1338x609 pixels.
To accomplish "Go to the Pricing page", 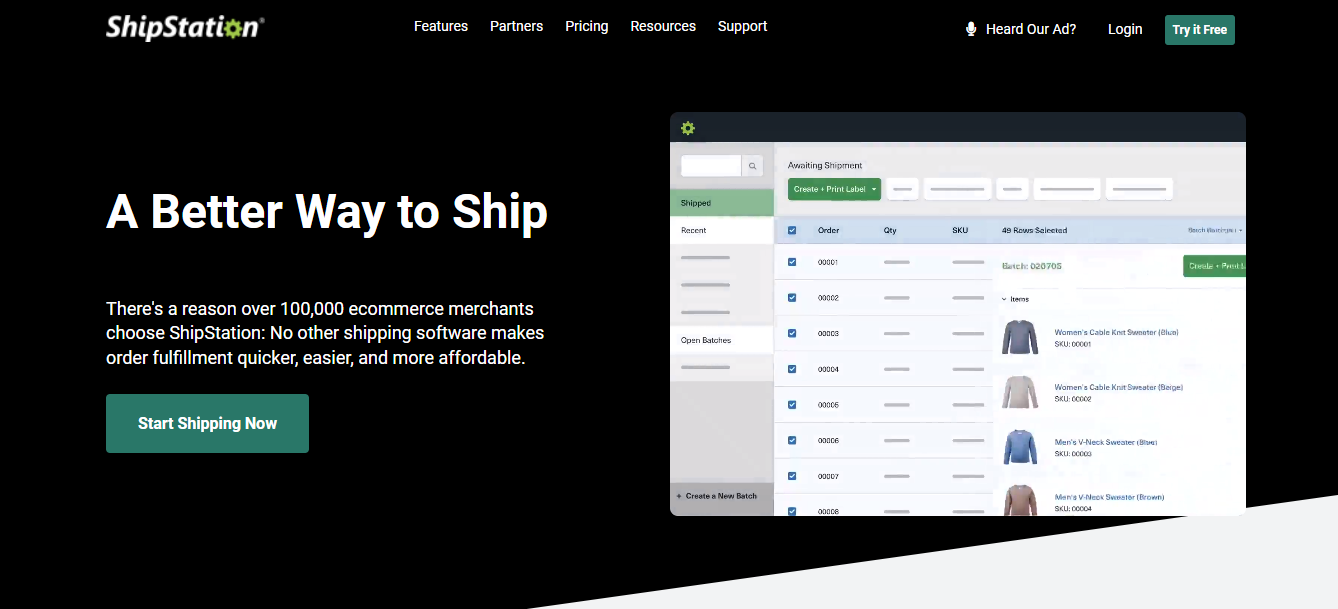I will pos(586,26).
